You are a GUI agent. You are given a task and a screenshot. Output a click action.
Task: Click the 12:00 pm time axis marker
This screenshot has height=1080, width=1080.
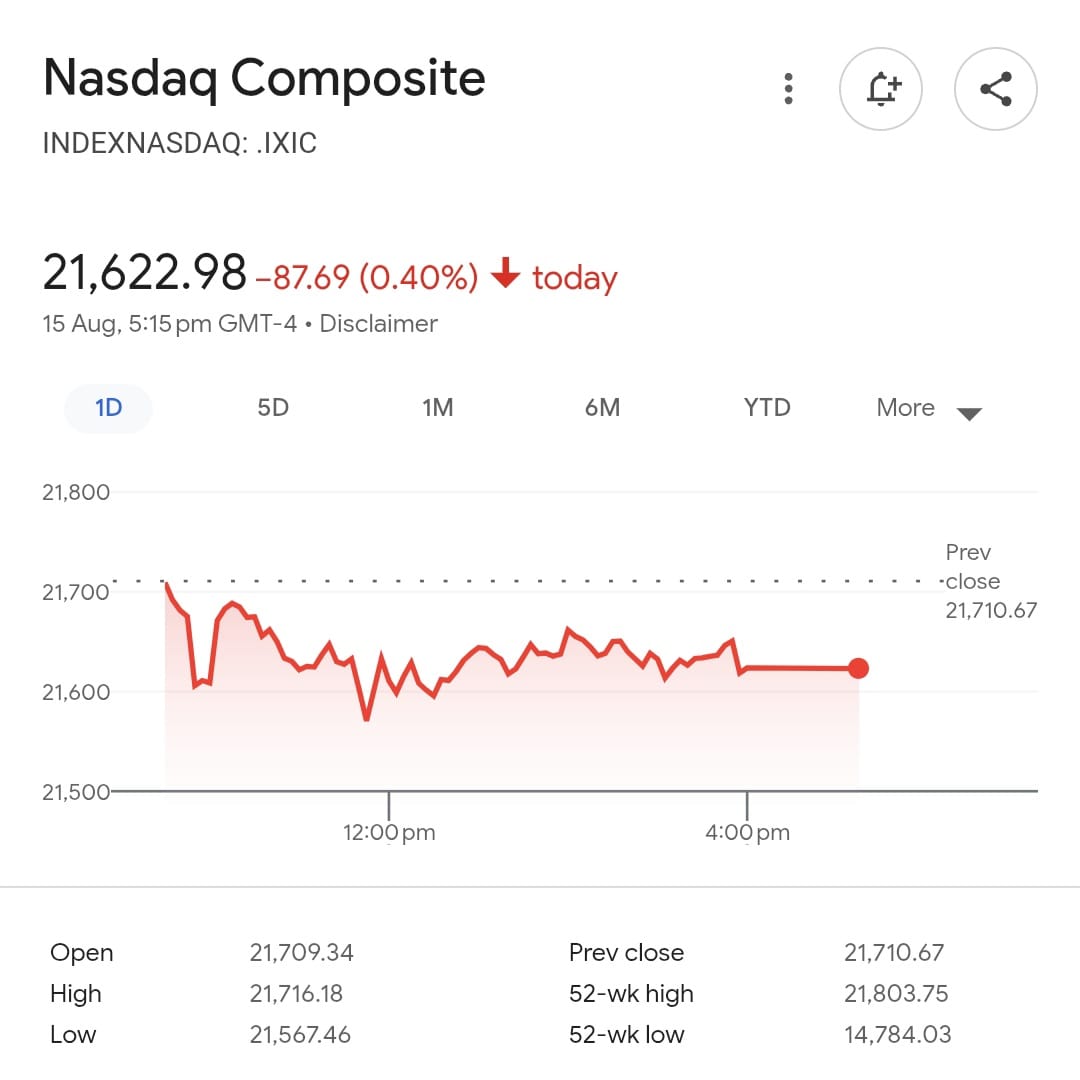[x=389, y=832]
